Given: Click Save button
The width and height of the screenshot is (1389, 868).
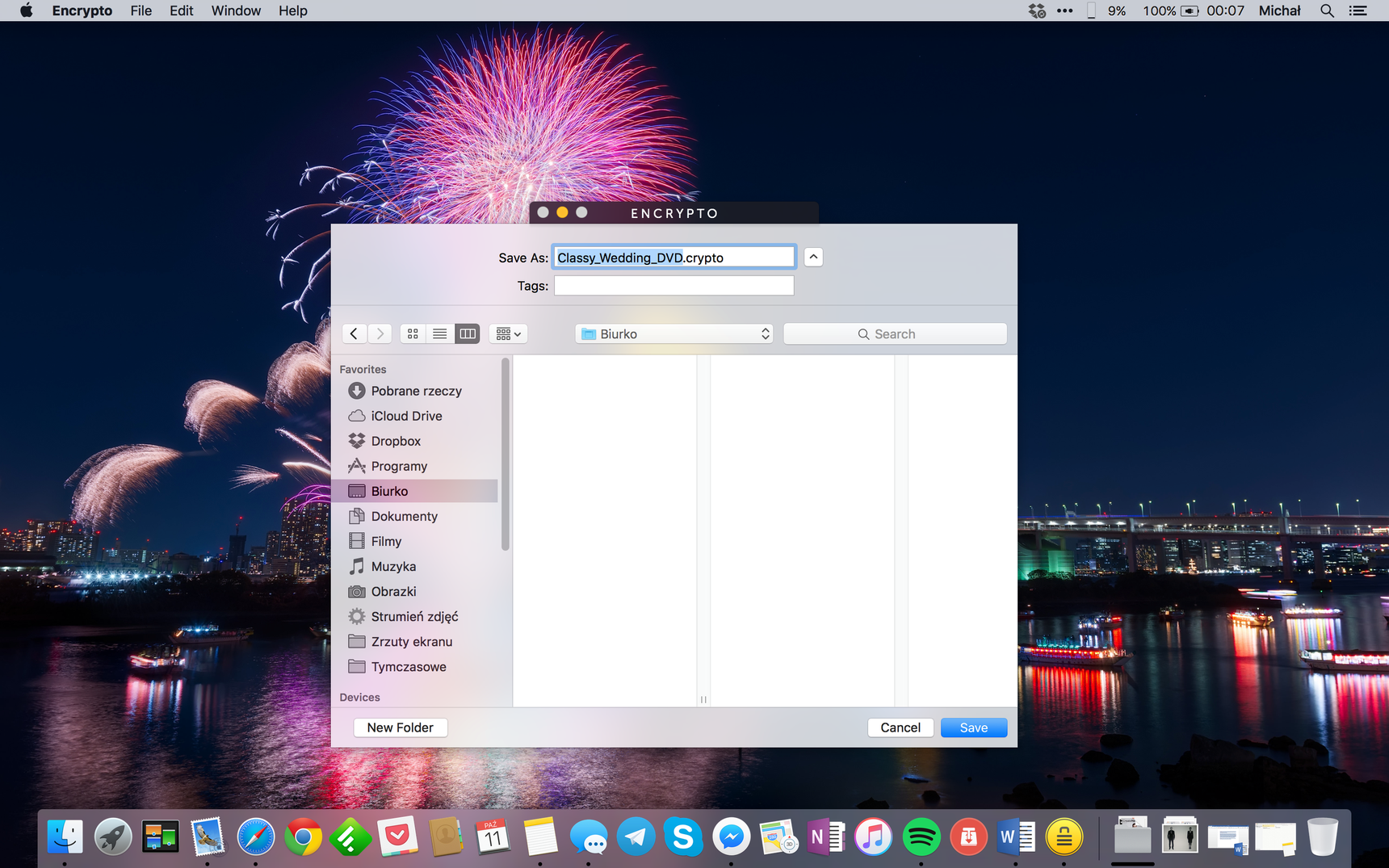Looking at the screenshot, I should tap(974, 728).
